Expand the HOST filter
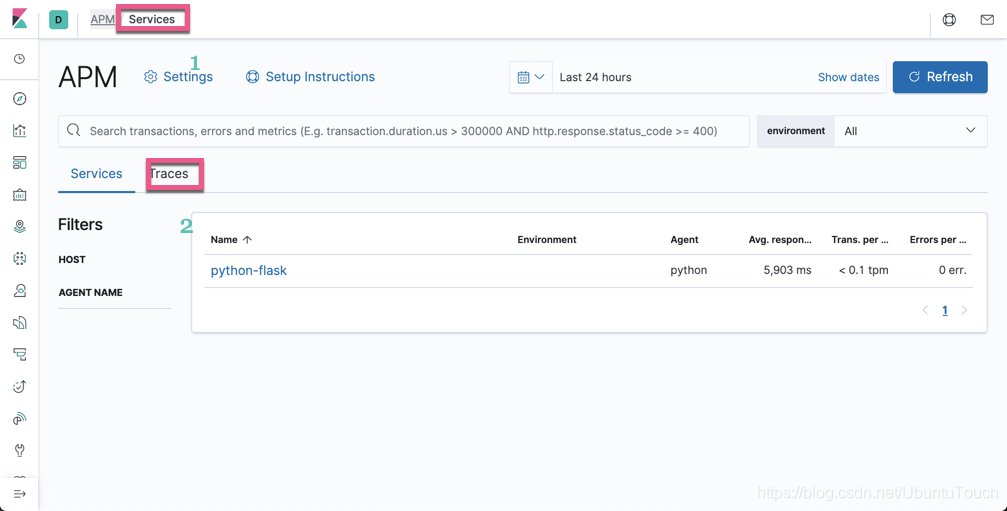This screenshot has height=511, width=1007. tap(72, 259)
